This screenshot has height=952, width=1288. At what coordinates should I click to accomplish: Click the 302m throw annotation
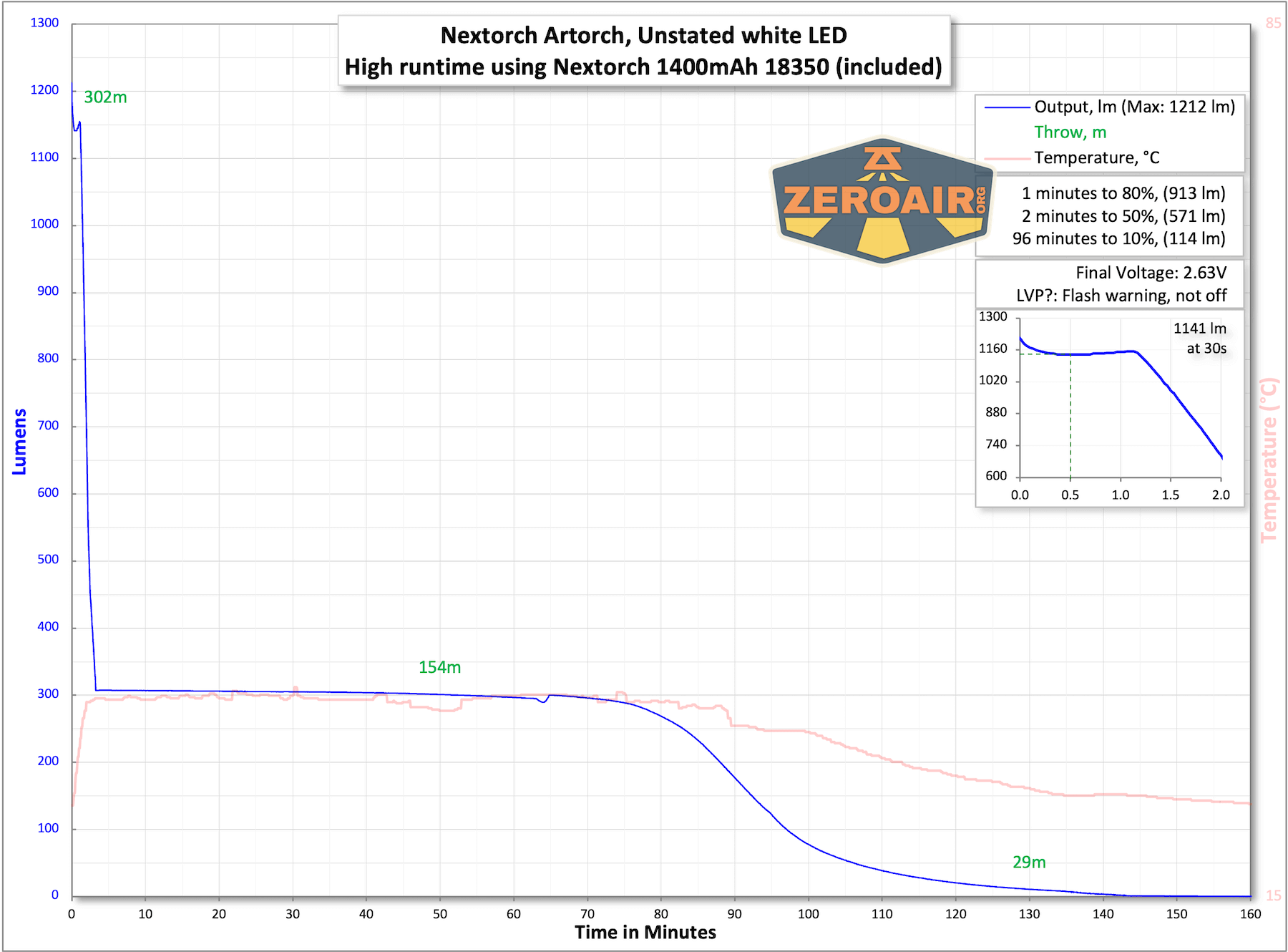pyautogui.click(x=105, y=97)
